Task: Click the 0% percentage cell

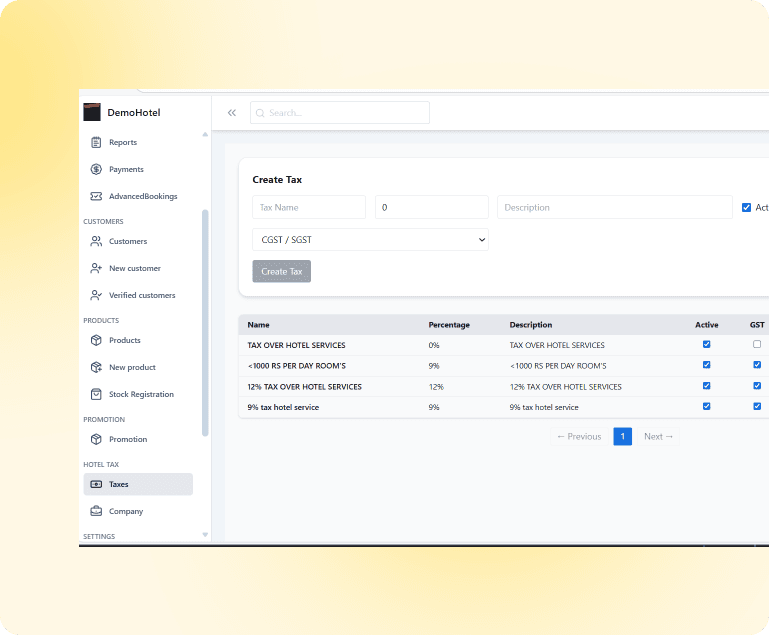Action: click(x=434, y=345)
